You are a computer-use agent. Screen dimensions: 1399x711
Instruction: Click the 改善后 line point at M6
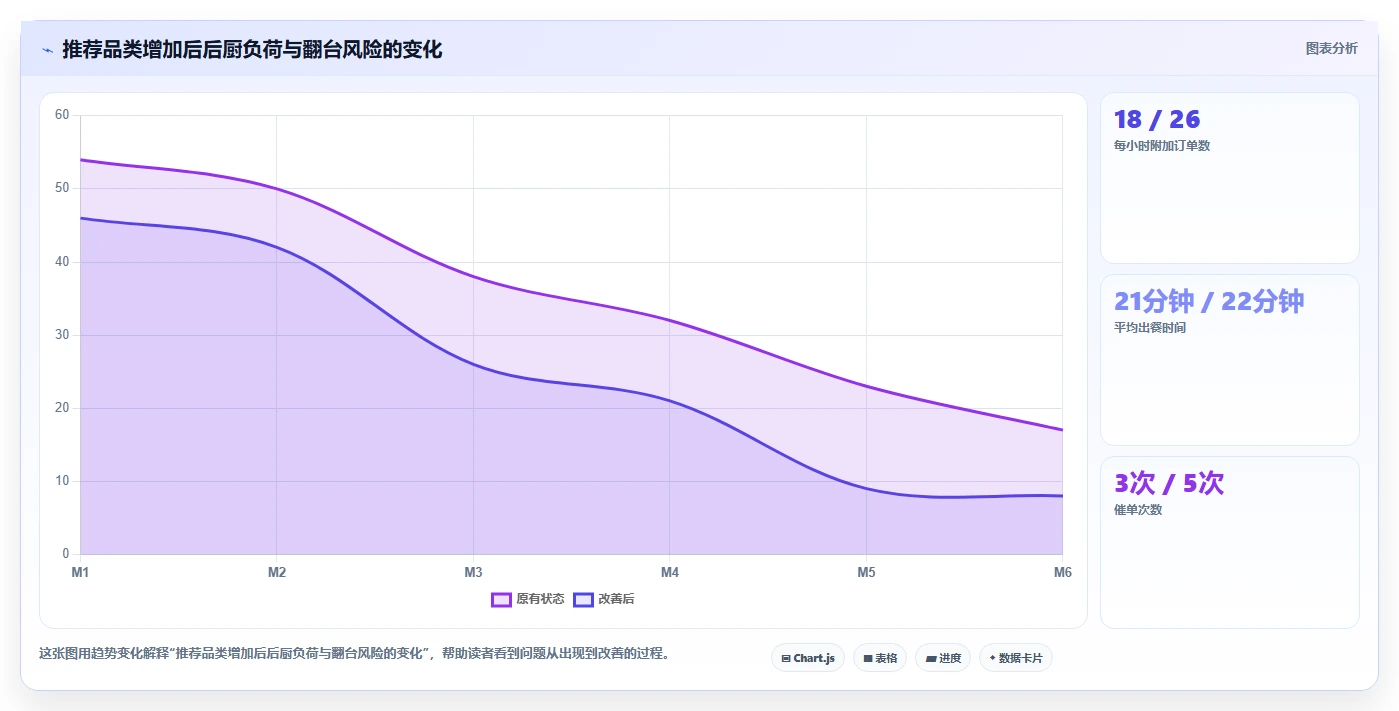coord(1062,496)
